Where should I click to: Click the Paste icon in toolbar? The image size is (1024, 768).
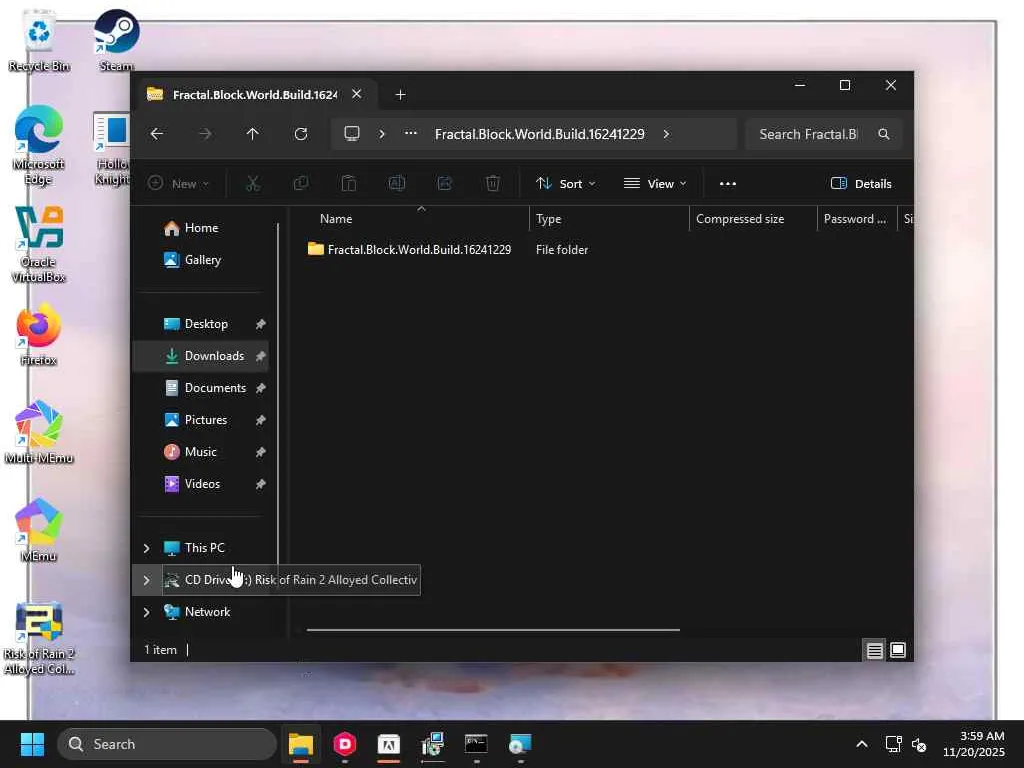(349, 184)
